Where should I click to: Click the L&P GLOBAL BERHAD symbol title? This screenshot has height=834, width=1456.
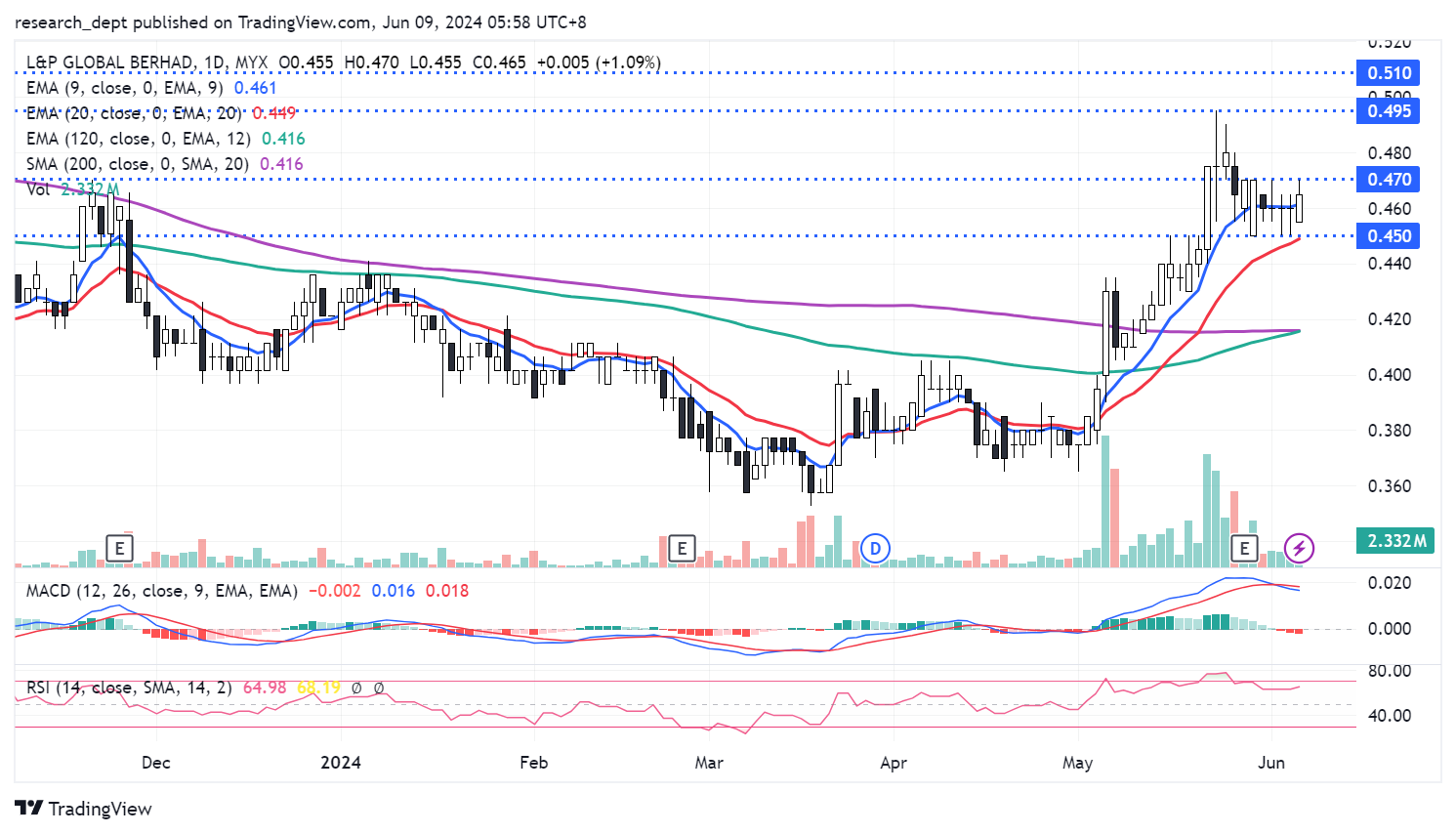109,63
